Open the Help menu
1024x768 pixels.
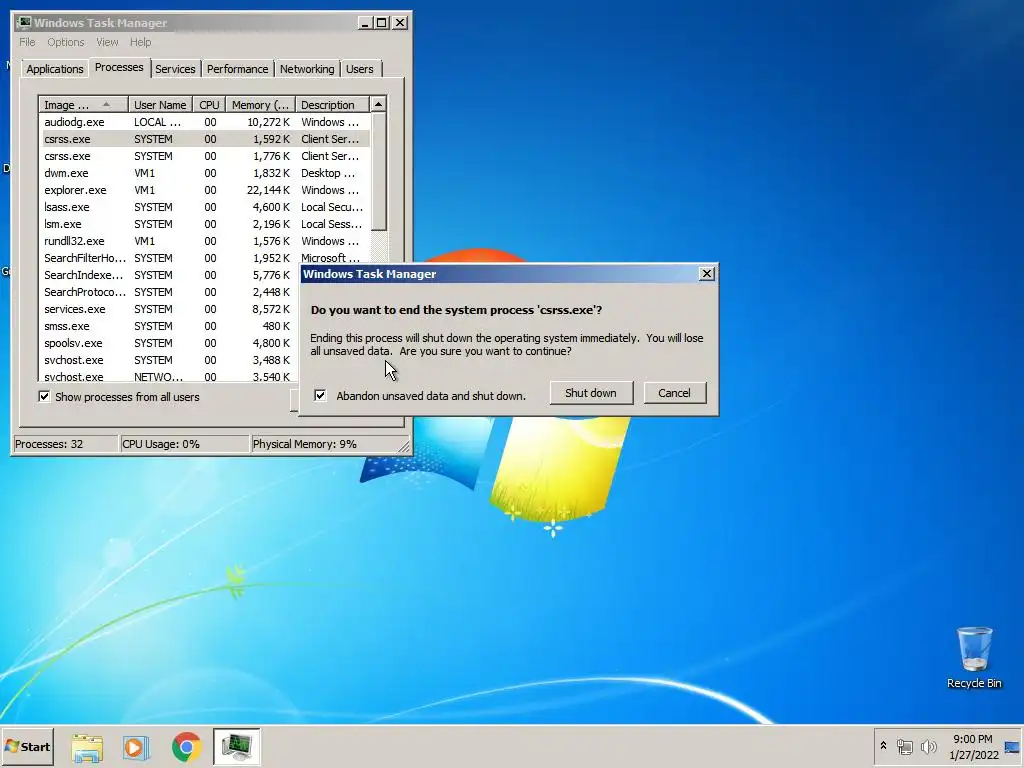140,42
